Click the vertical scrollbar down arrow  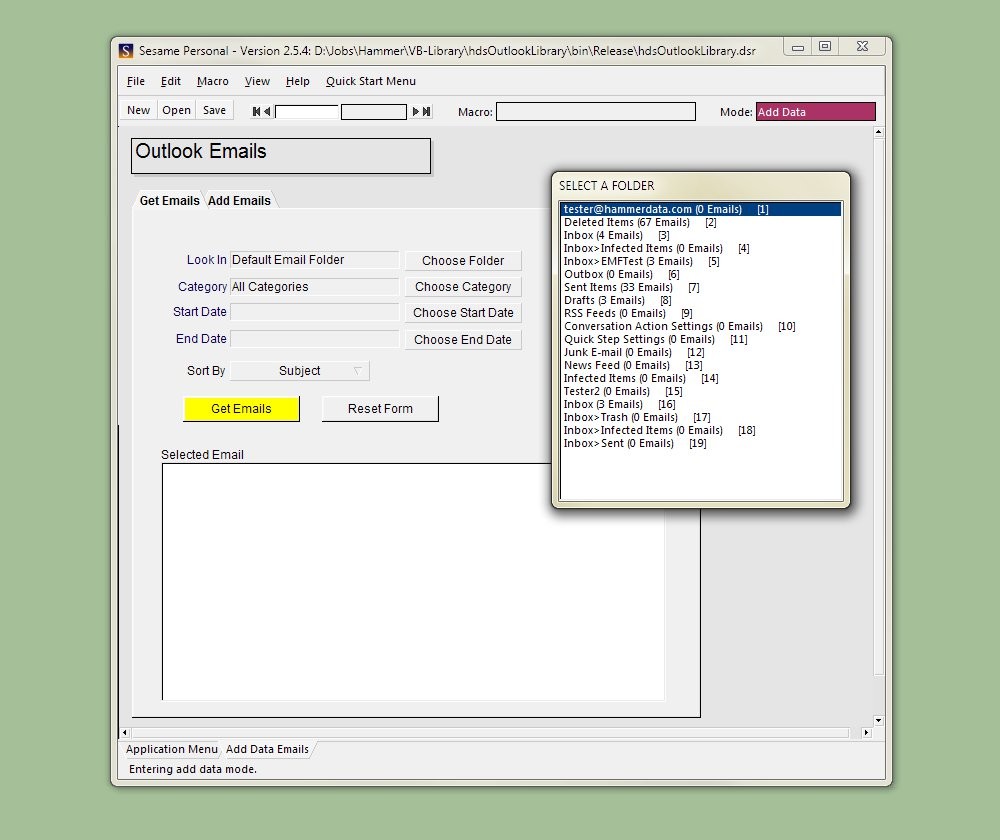[x=878, y=721]
